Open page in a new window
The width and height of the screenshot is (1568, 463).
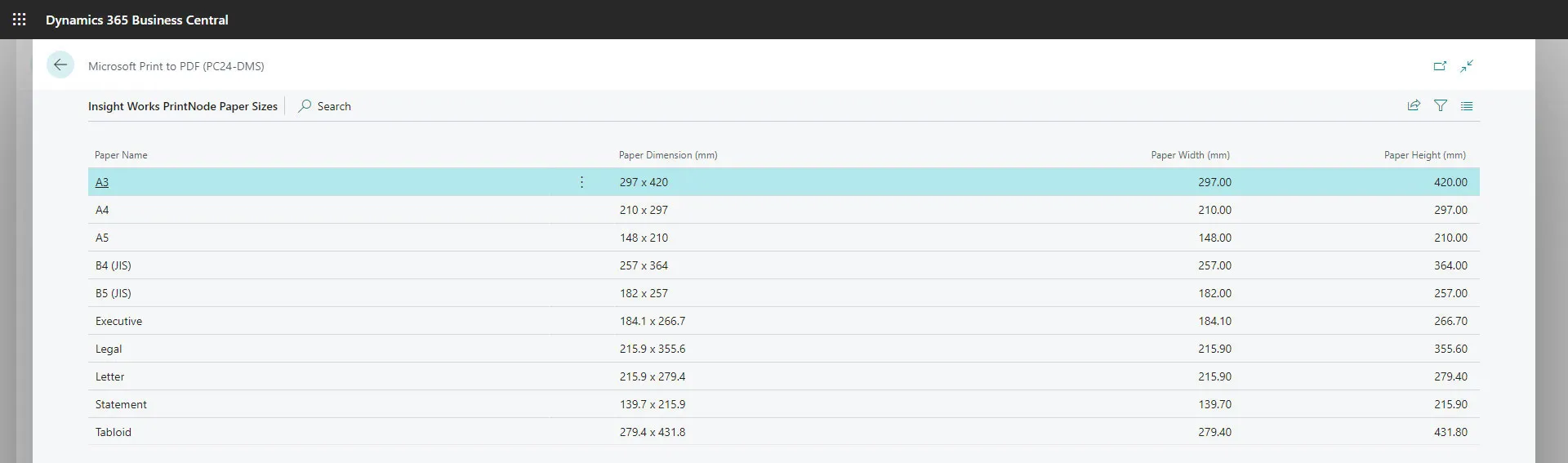(1440, 66)
